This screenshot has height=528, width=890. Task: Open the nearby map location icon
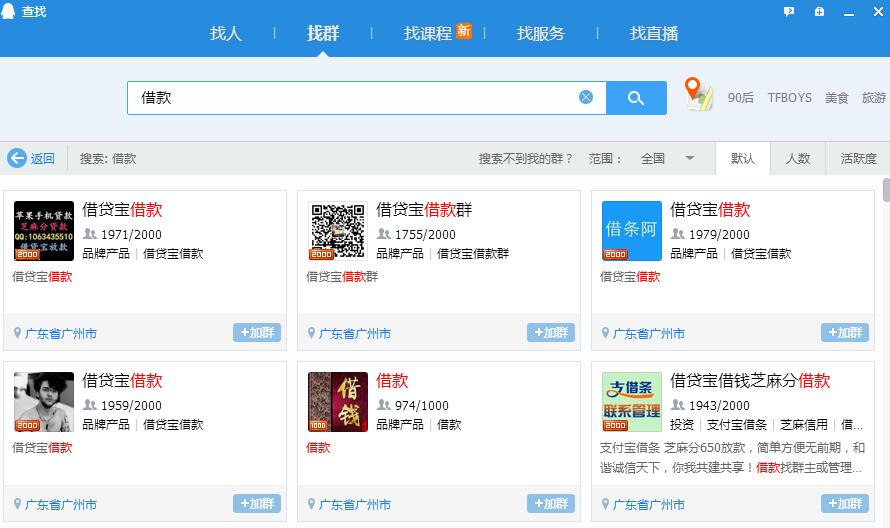699,94
